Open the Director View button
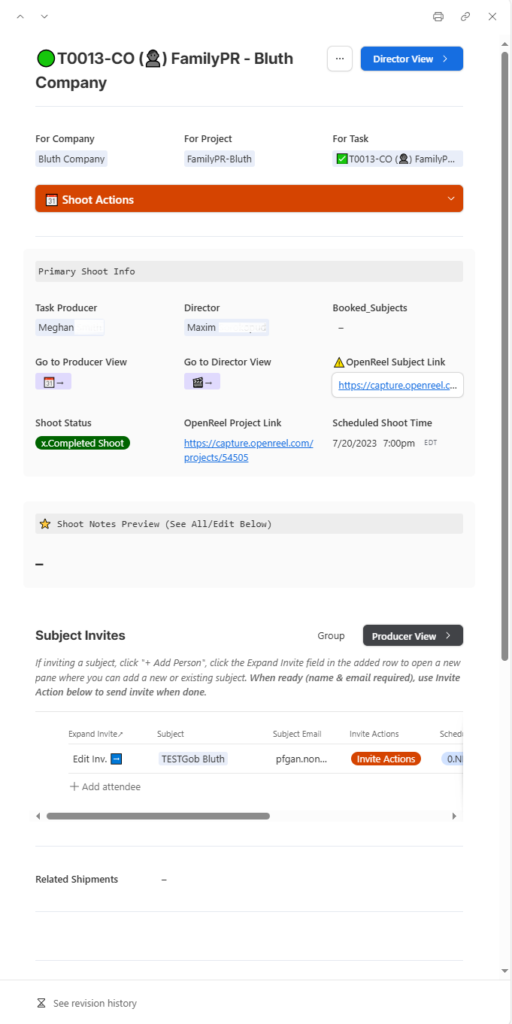This screenshot has height=1024, width=512. (x=411, y=59)
